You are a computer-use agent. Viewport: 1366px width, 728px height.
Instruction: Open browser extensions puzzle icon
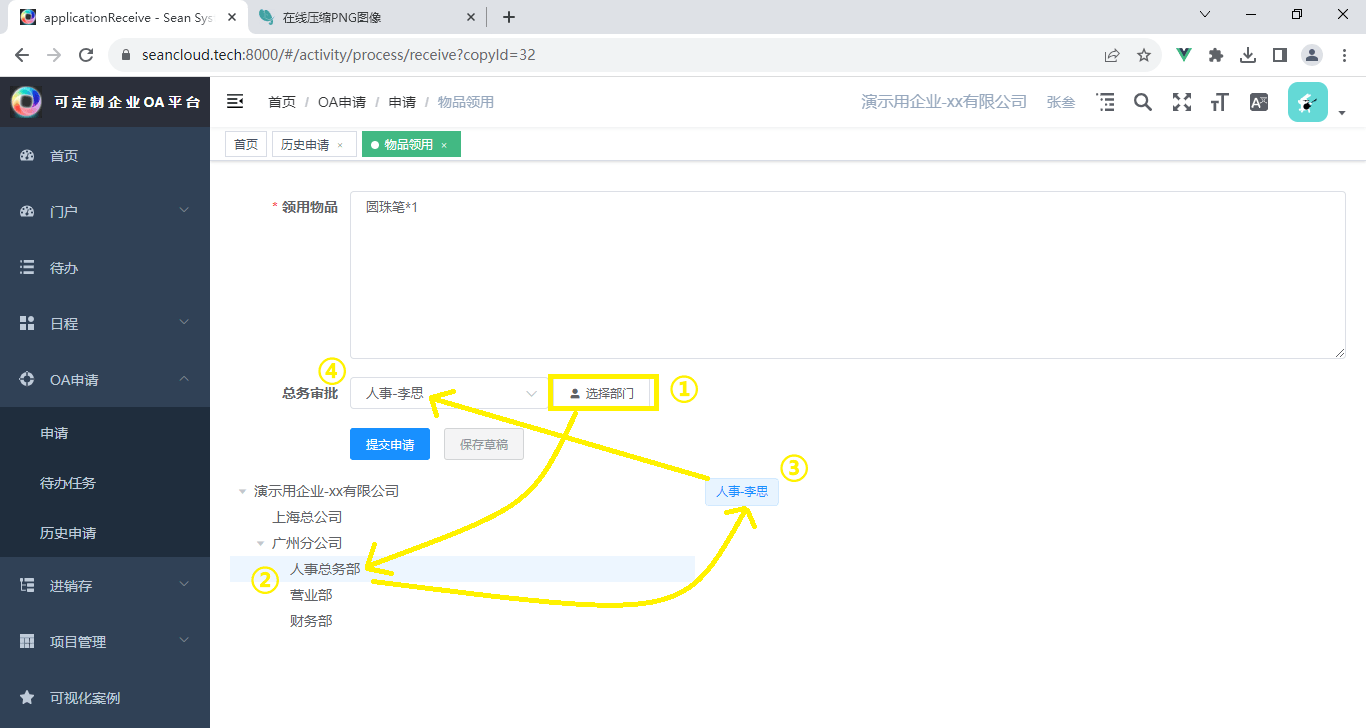1216,55
